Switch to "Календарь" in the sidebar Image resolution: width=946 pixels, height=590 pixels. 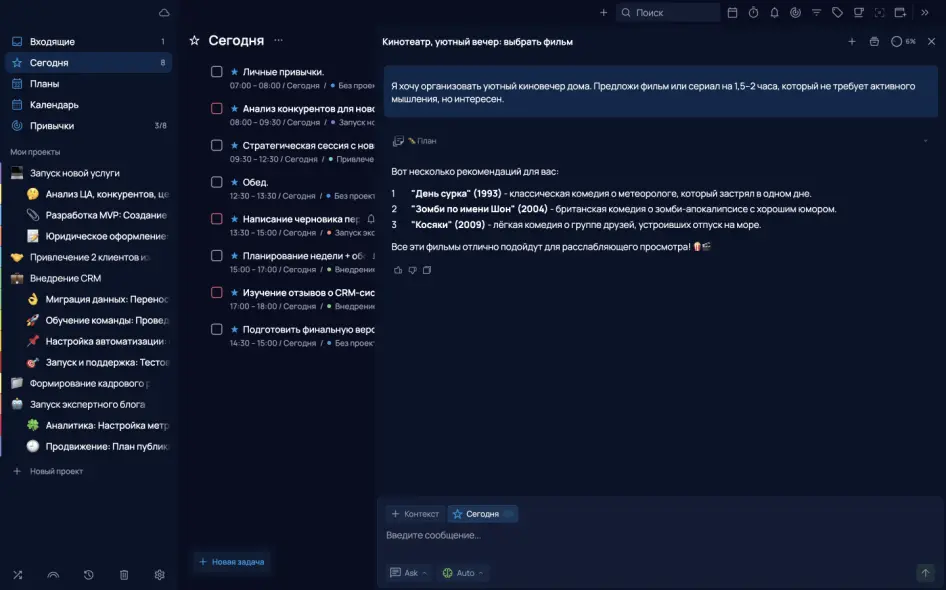pyautogui.click(x=54, y=105)
